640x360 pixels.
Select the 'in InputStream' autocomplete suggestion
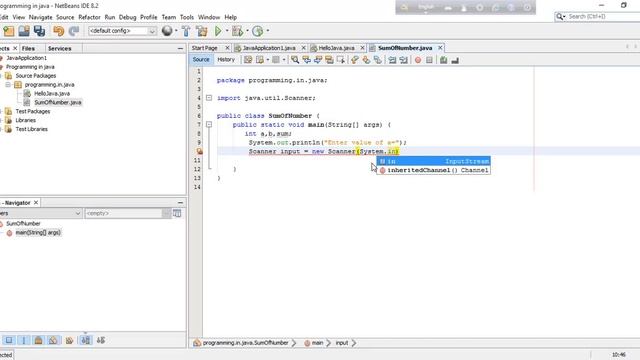[x=433, y=161]
